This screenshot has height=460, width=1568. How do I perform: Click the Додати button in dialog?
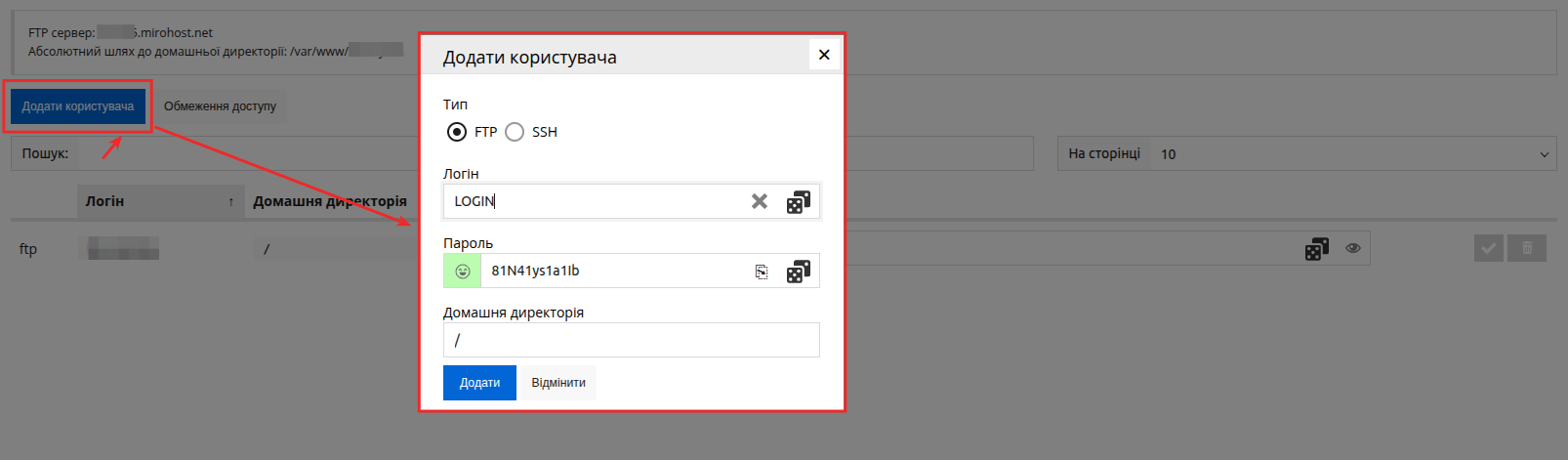[479, 383]
